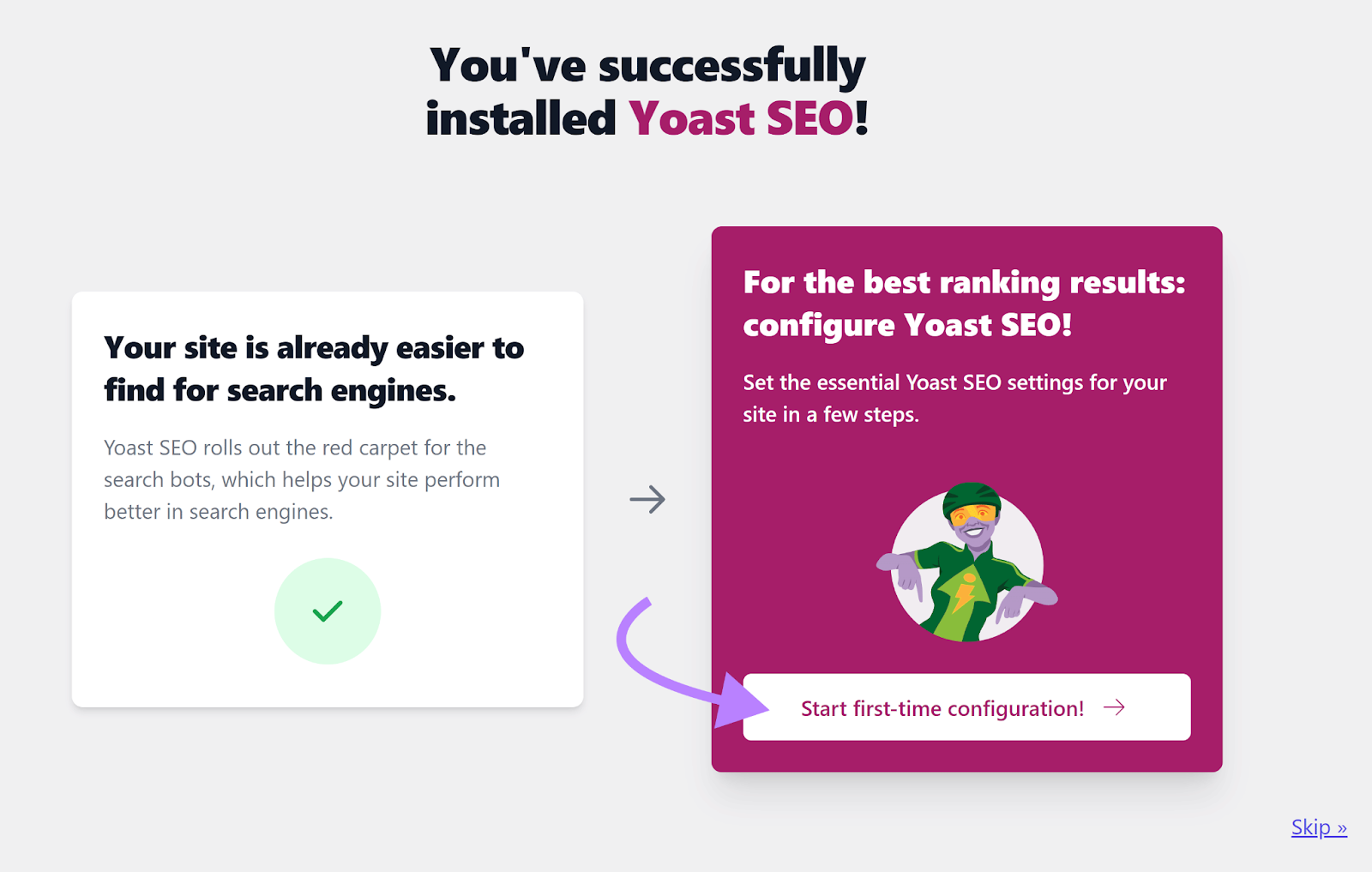Click the 'Yoast SEO' text in the heading

coord(739,118)
